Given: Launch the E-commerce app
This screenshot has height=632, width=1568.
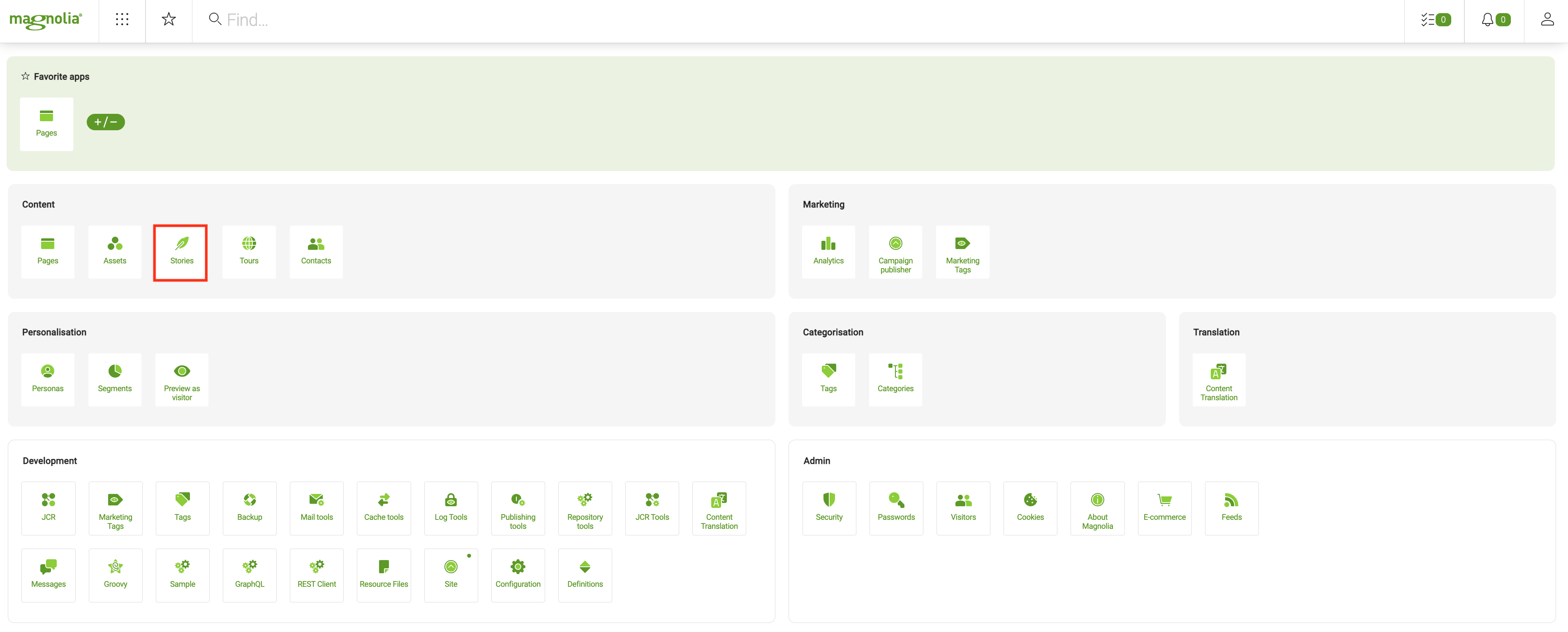Looking at the screenshot, I should (x=1164, y=509).
